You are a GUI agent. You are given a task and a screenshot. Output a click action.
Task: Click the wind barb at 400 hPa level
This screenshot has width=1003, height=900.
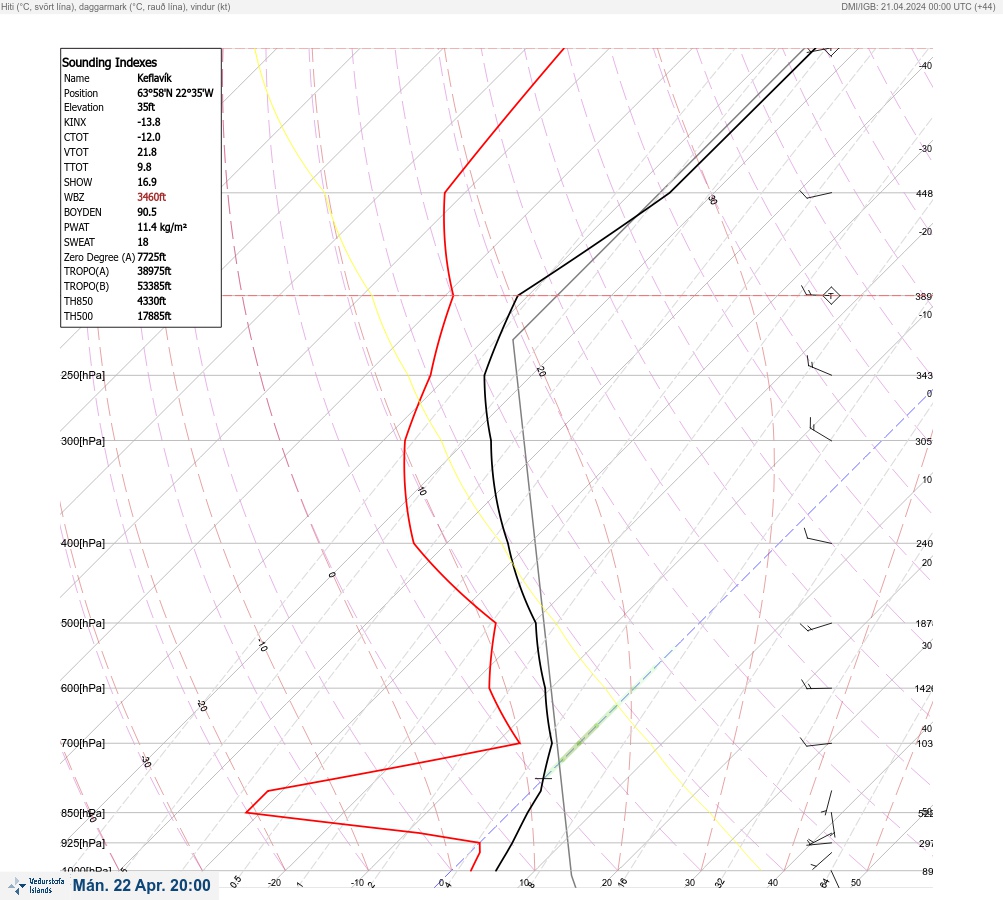click(x=818, y=536)
